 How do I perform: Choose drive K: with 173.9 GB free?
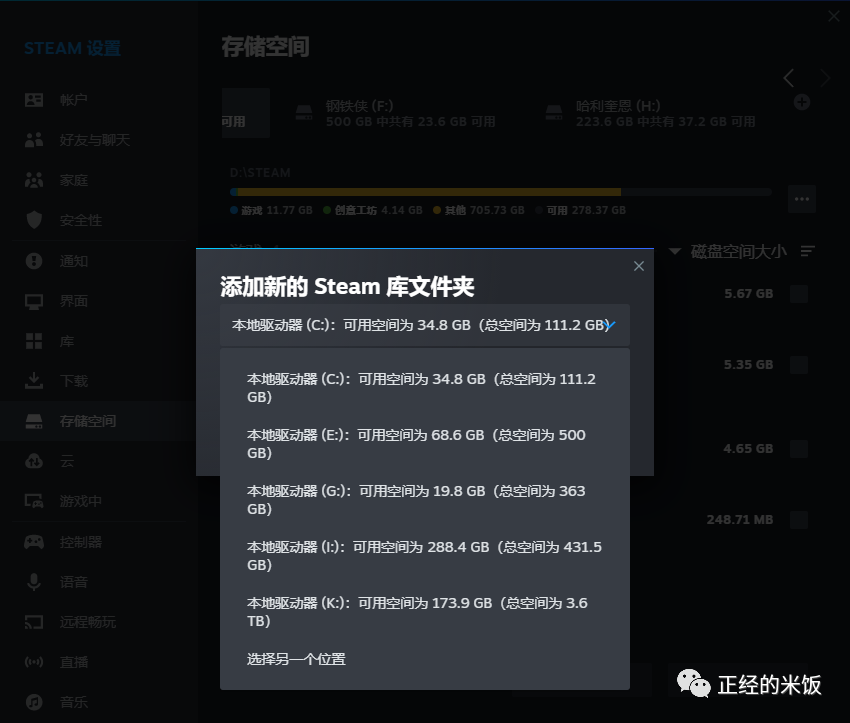[424, 611]
